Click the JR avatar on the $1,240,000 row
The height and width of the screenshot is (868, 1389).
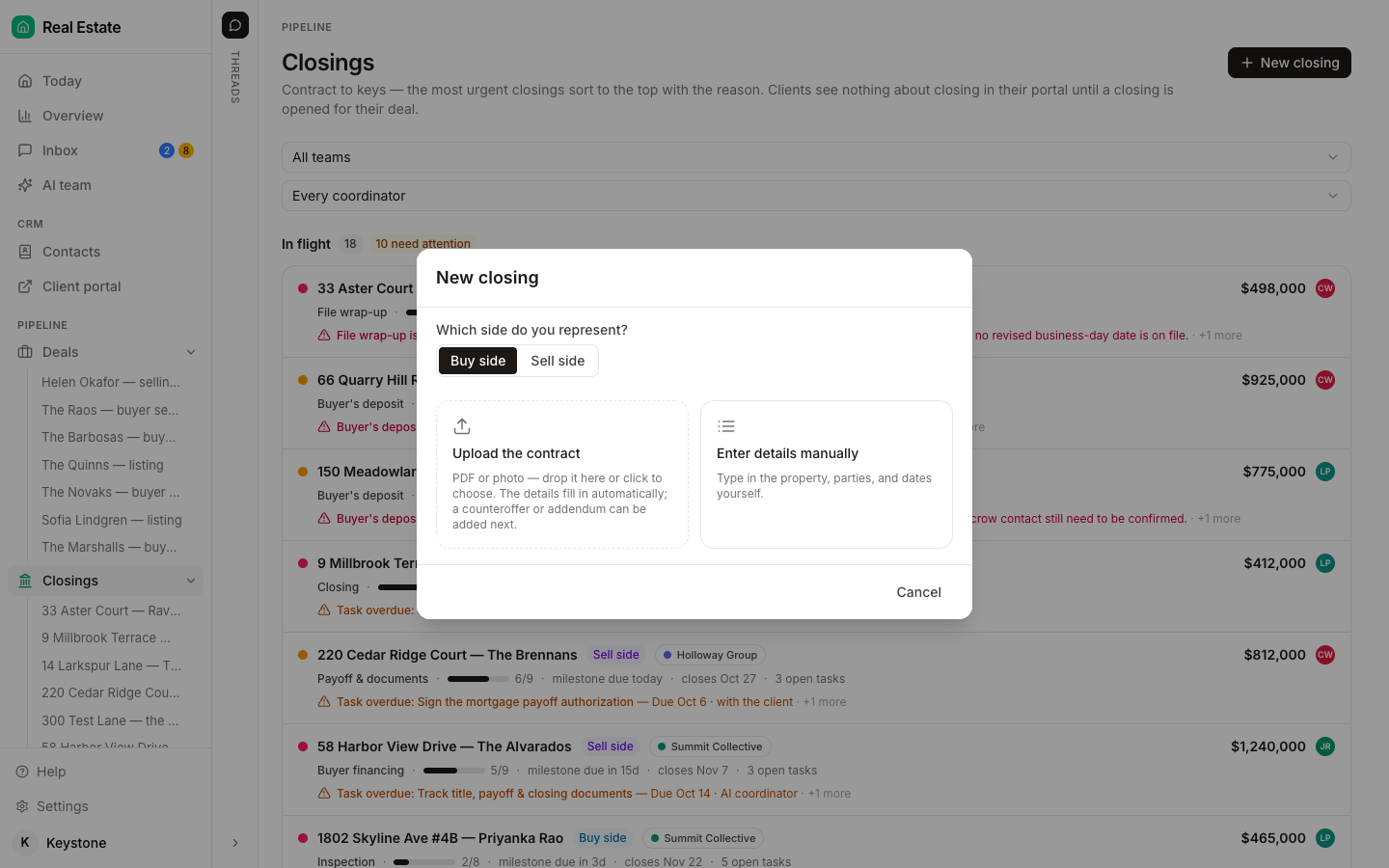pyautogui.click(x=1325, y=746)
